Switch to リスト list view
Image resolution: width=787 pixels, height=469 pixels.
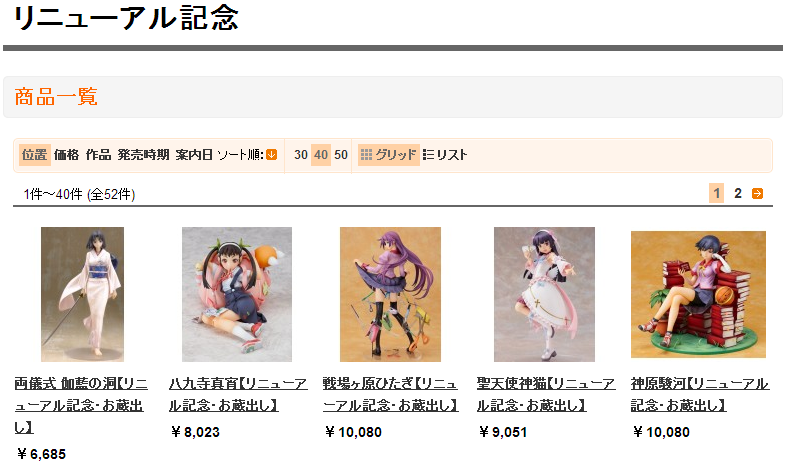click(445, 155)
